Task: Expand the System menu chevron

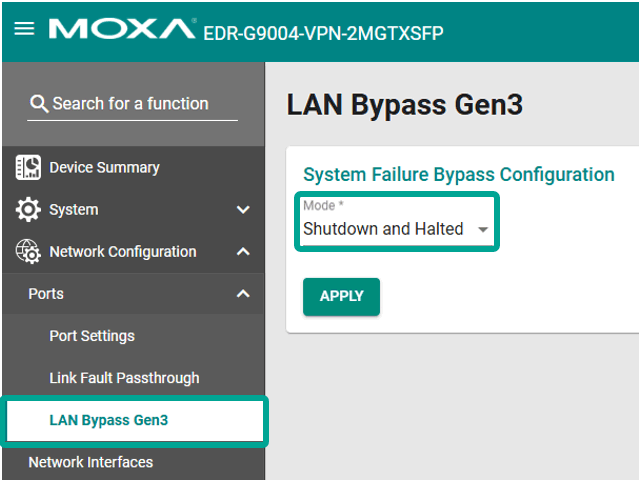Action: coord(243,210)
